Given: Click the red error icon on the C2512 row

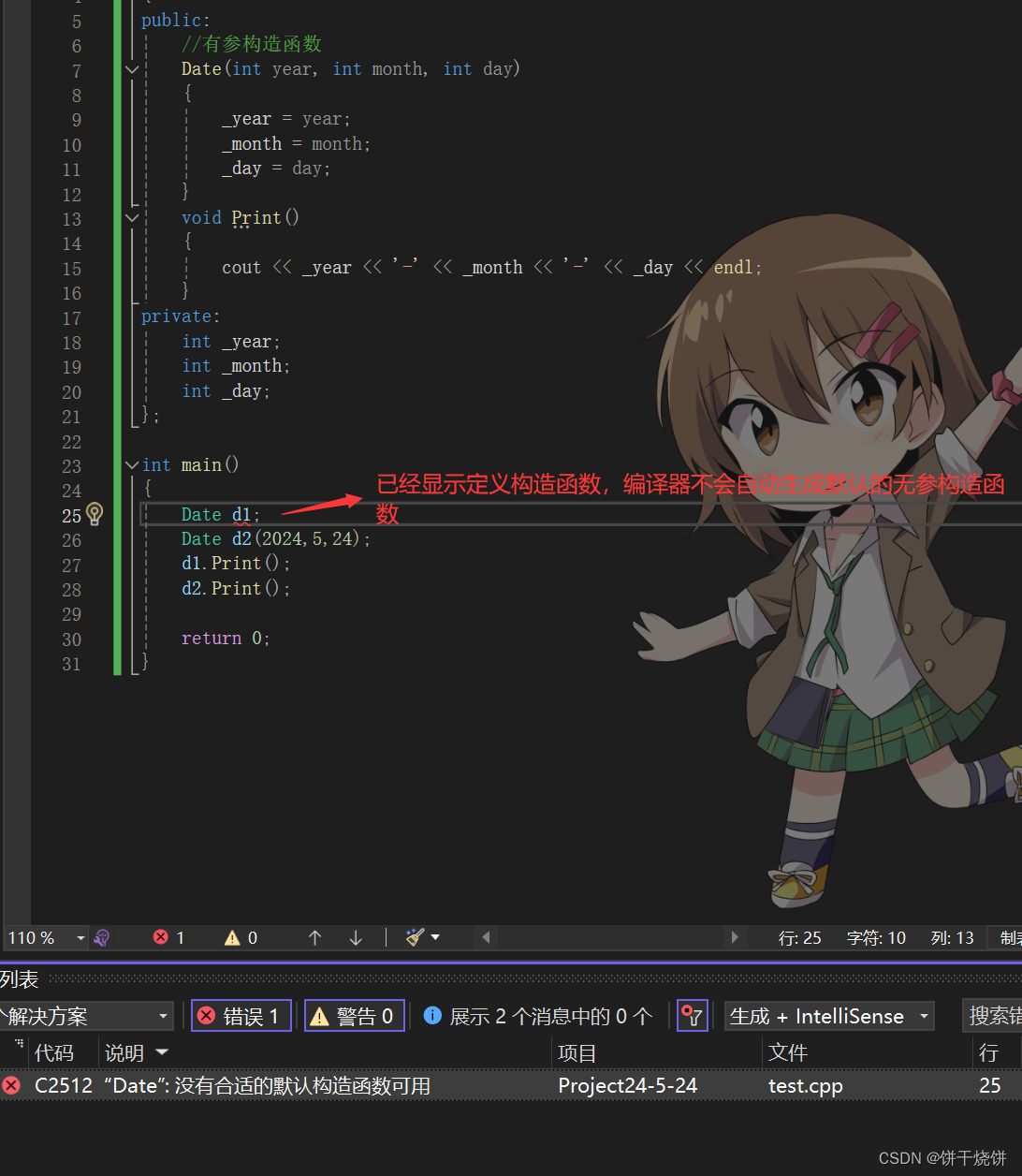Looking at the screenshot, I should point(11,1086).
